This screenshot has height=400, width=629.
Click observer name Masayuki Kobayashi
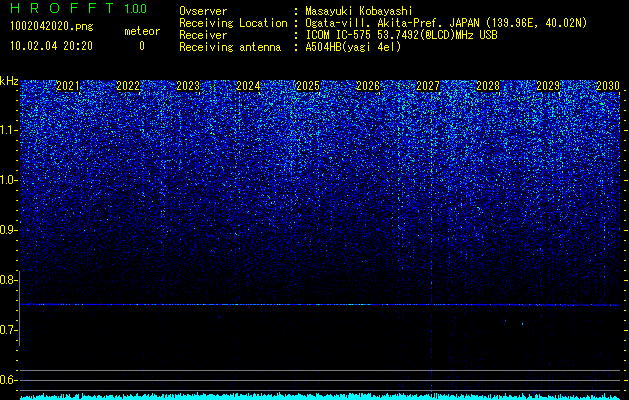[x=359, y=11]
